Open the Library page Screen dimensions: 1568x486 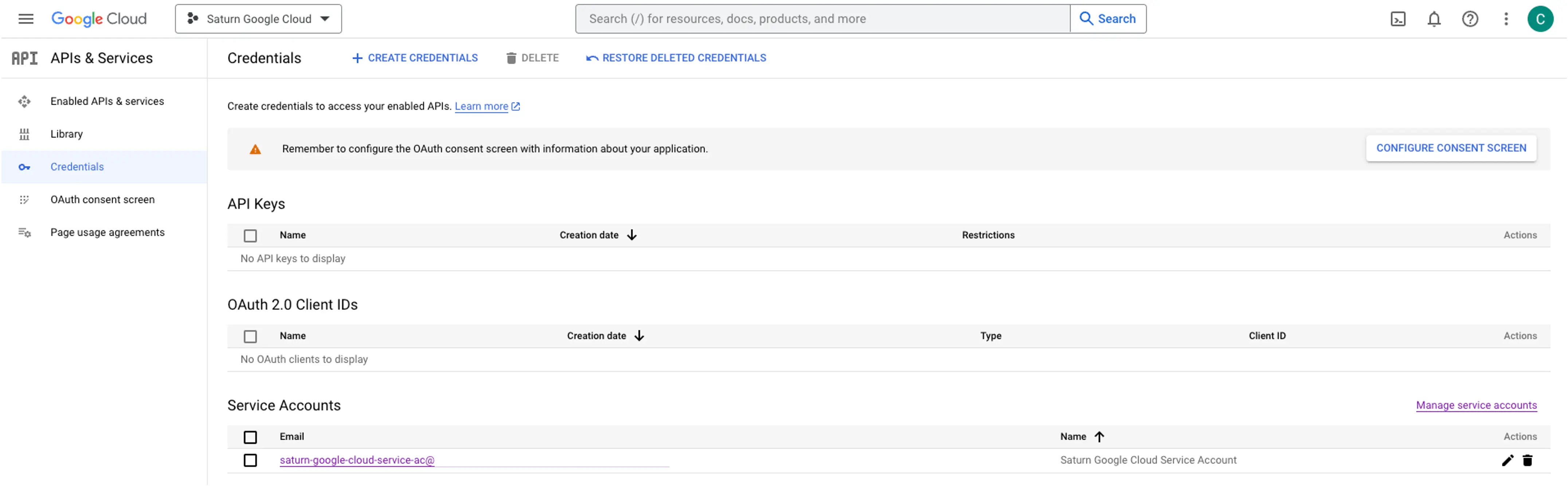click(x=66, y=134)
